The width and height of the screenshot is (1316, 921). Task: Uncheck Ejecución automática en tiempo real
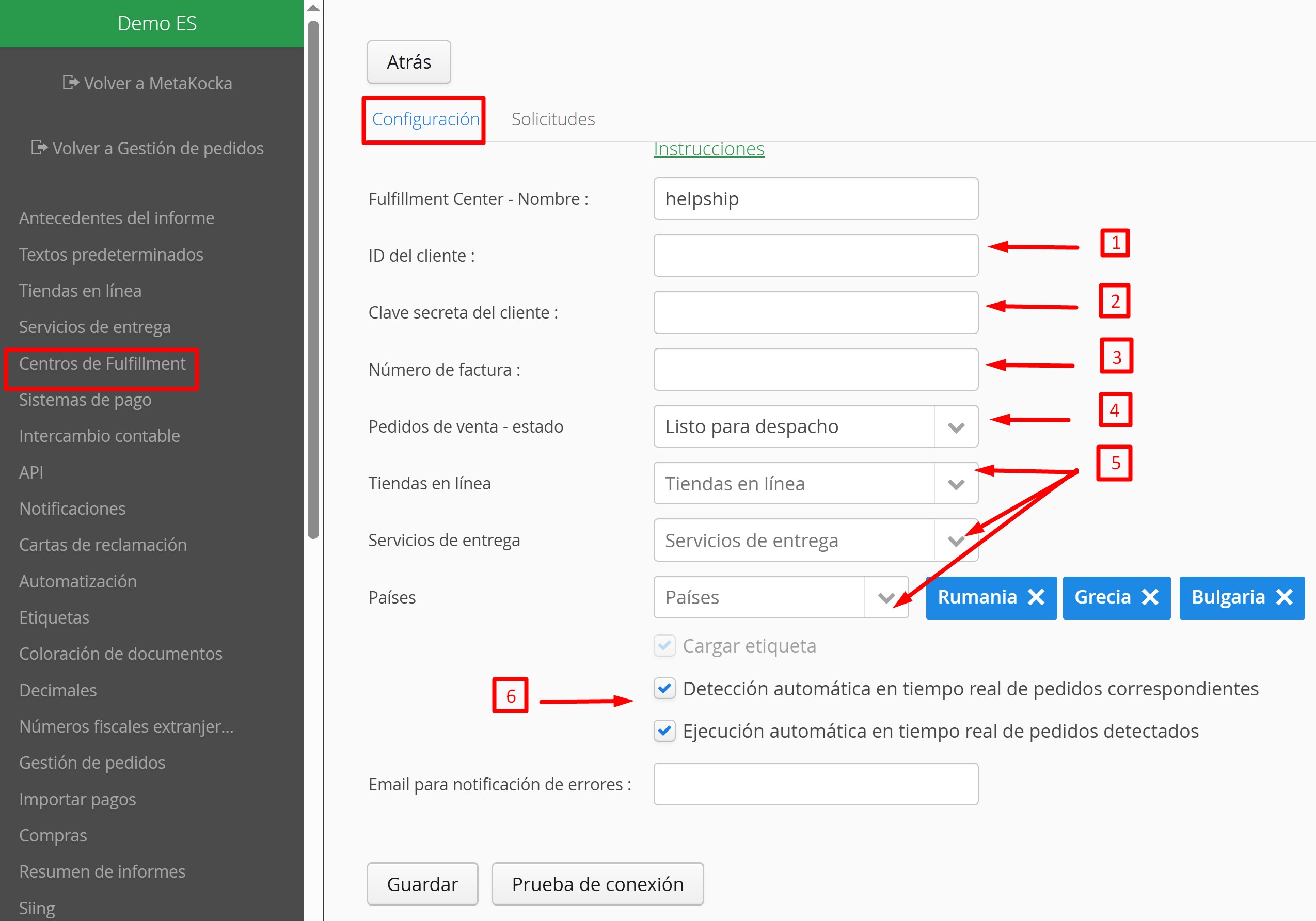point(665,731)
